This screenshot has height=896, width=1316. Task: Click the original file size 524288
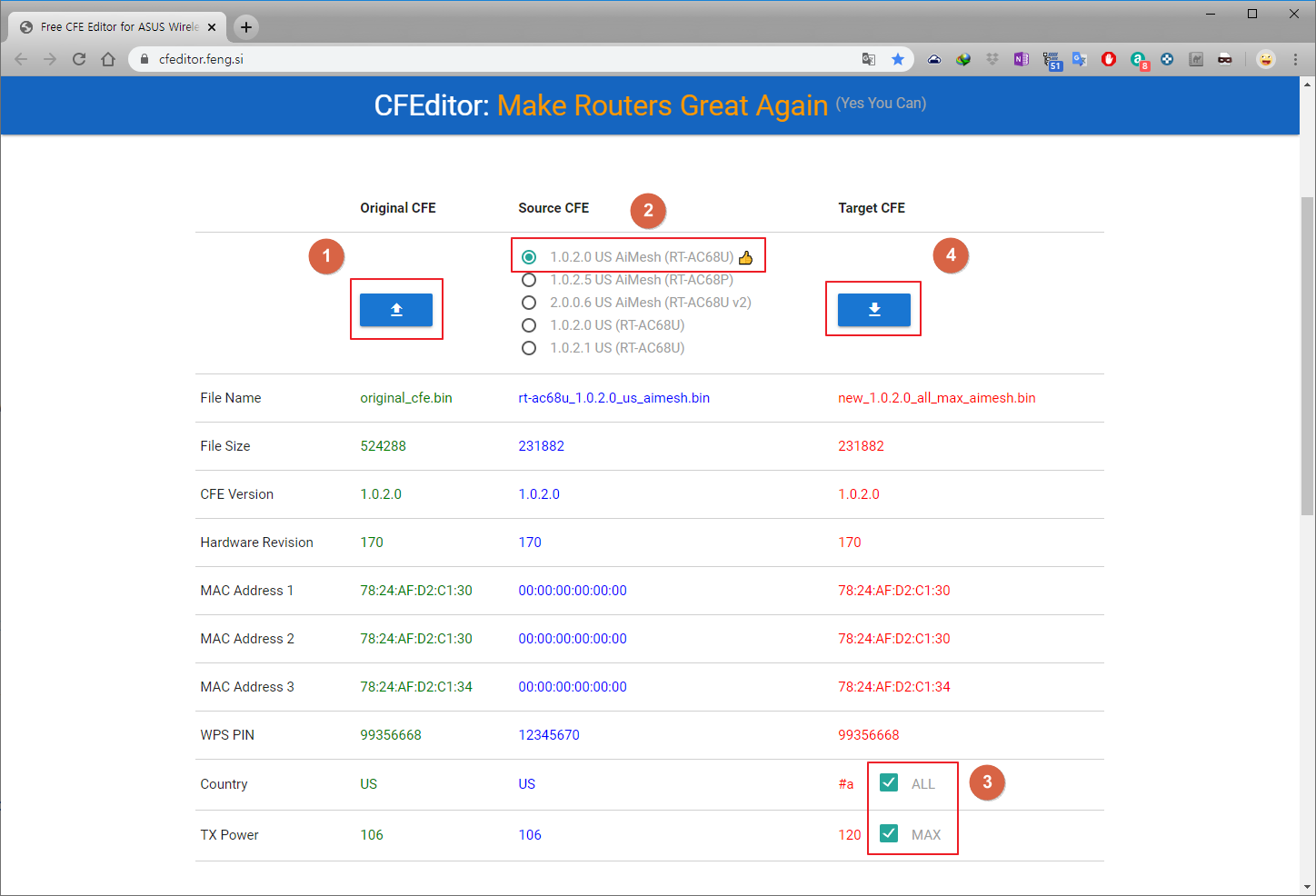point(384,446)
